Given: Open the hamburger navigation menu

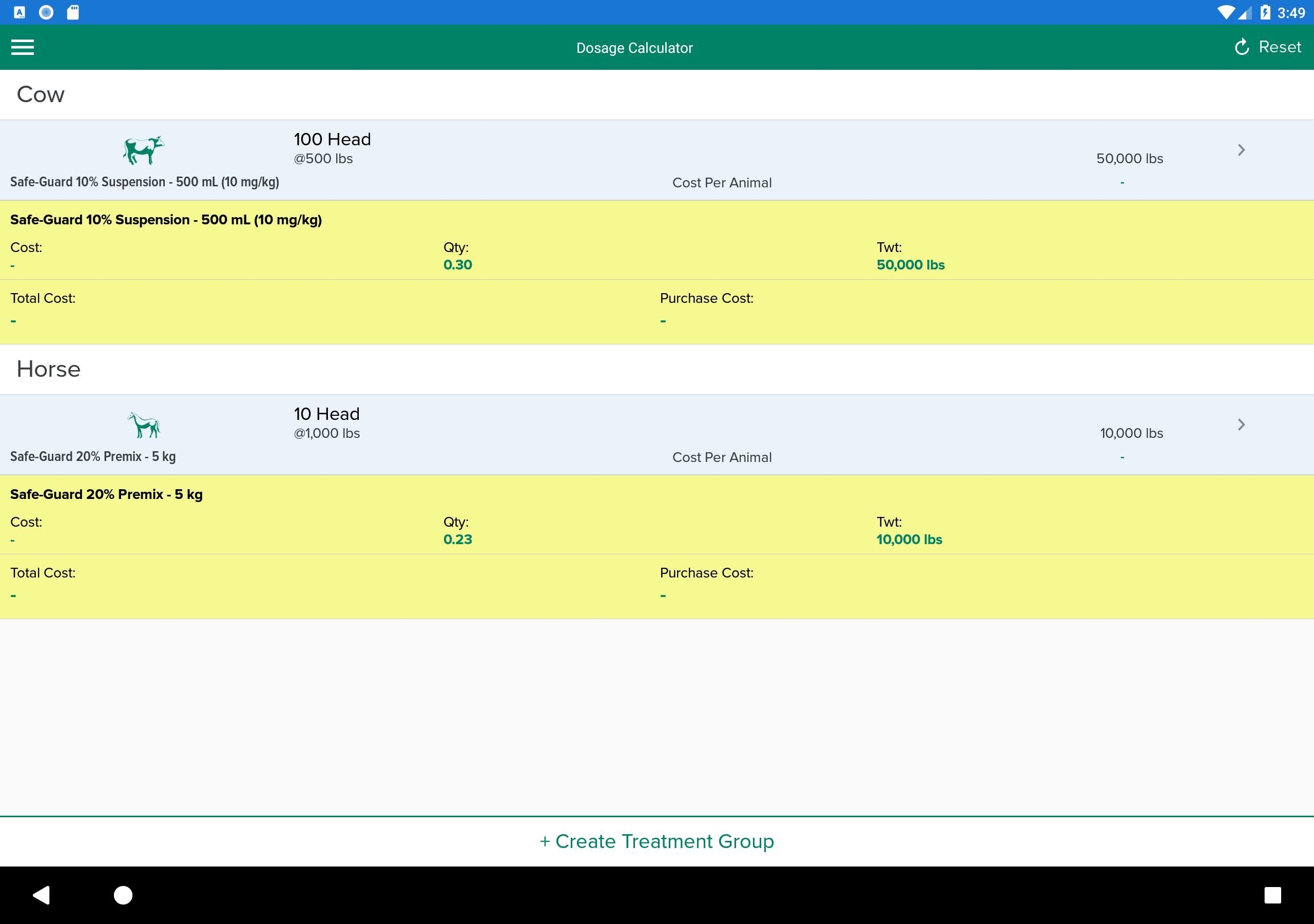Looking at the screenshot, I should point(22,48).
